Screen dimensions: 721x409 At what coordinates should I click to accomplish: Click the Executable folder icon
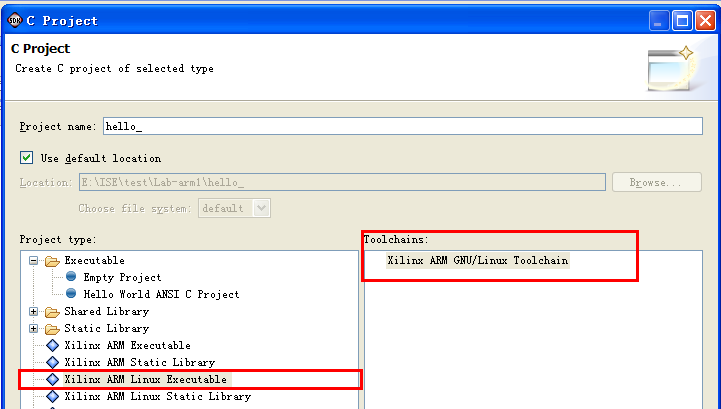pos(52,261)
